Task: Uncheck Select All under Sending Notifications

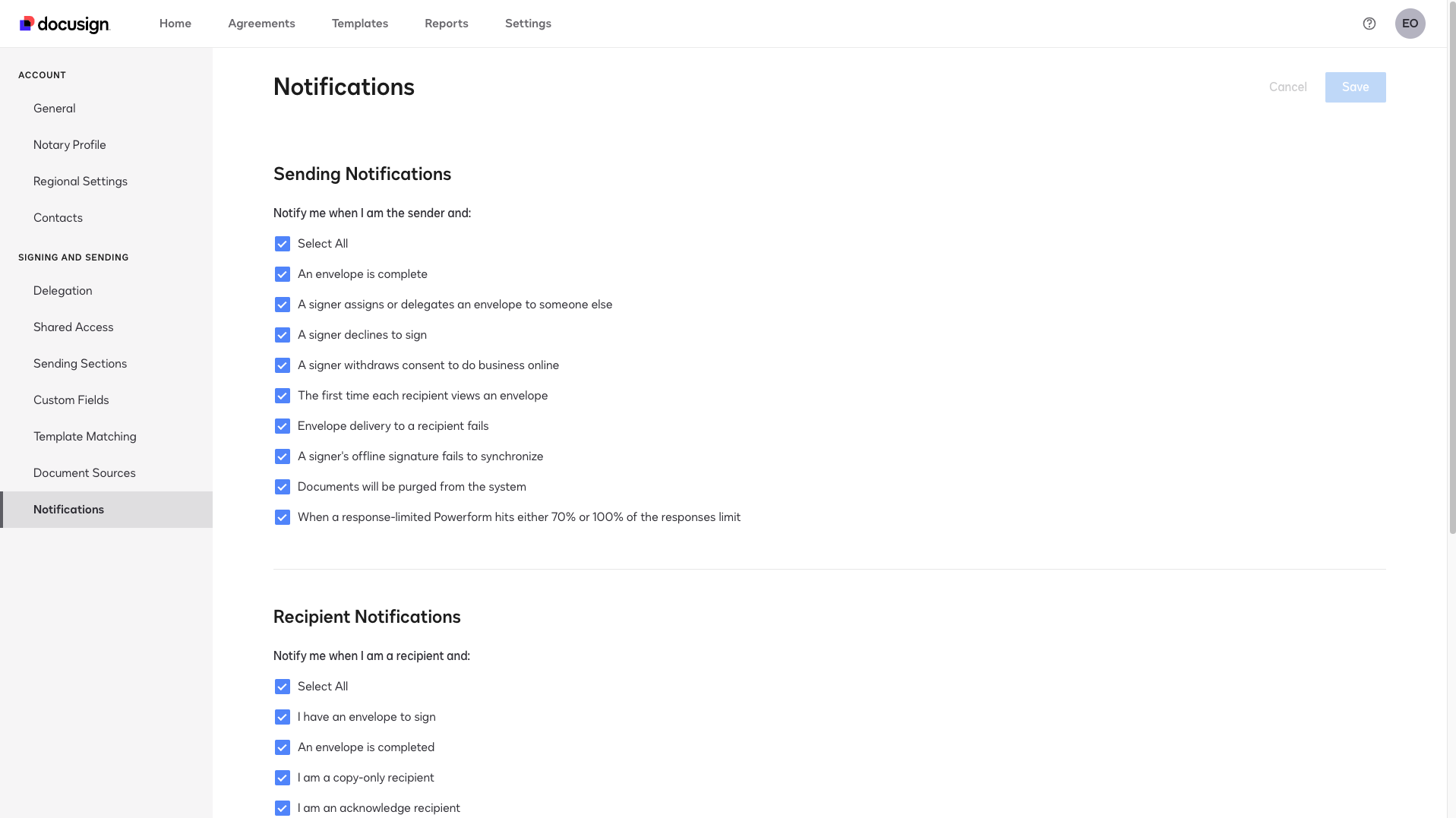Action: (x=282, y=244)
